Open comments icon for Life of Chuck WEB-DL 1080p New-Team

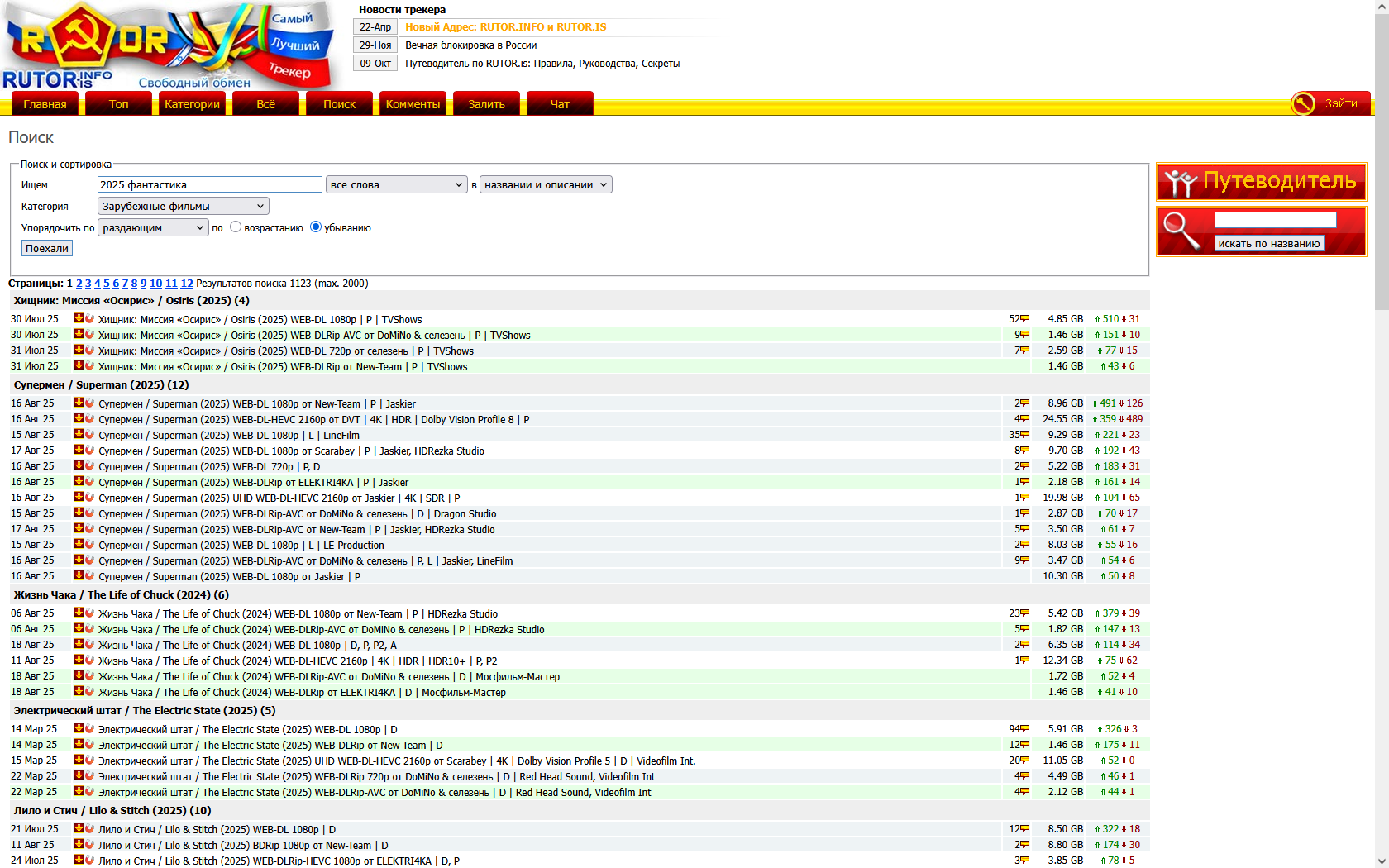pos(1024,613)
